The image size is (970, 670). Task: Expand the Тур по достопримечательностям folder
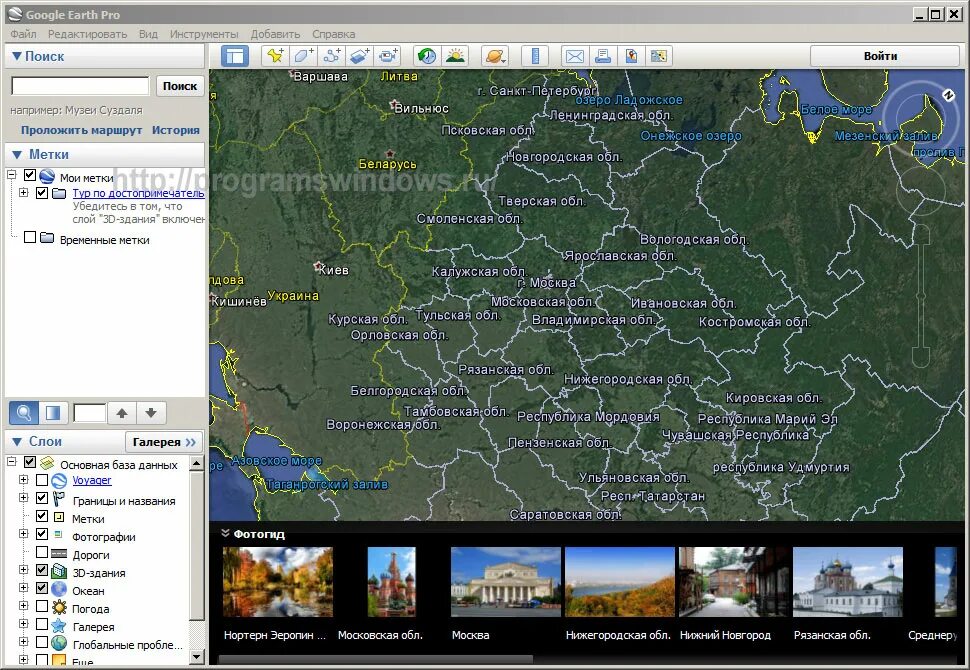click(x=24, y=193)
